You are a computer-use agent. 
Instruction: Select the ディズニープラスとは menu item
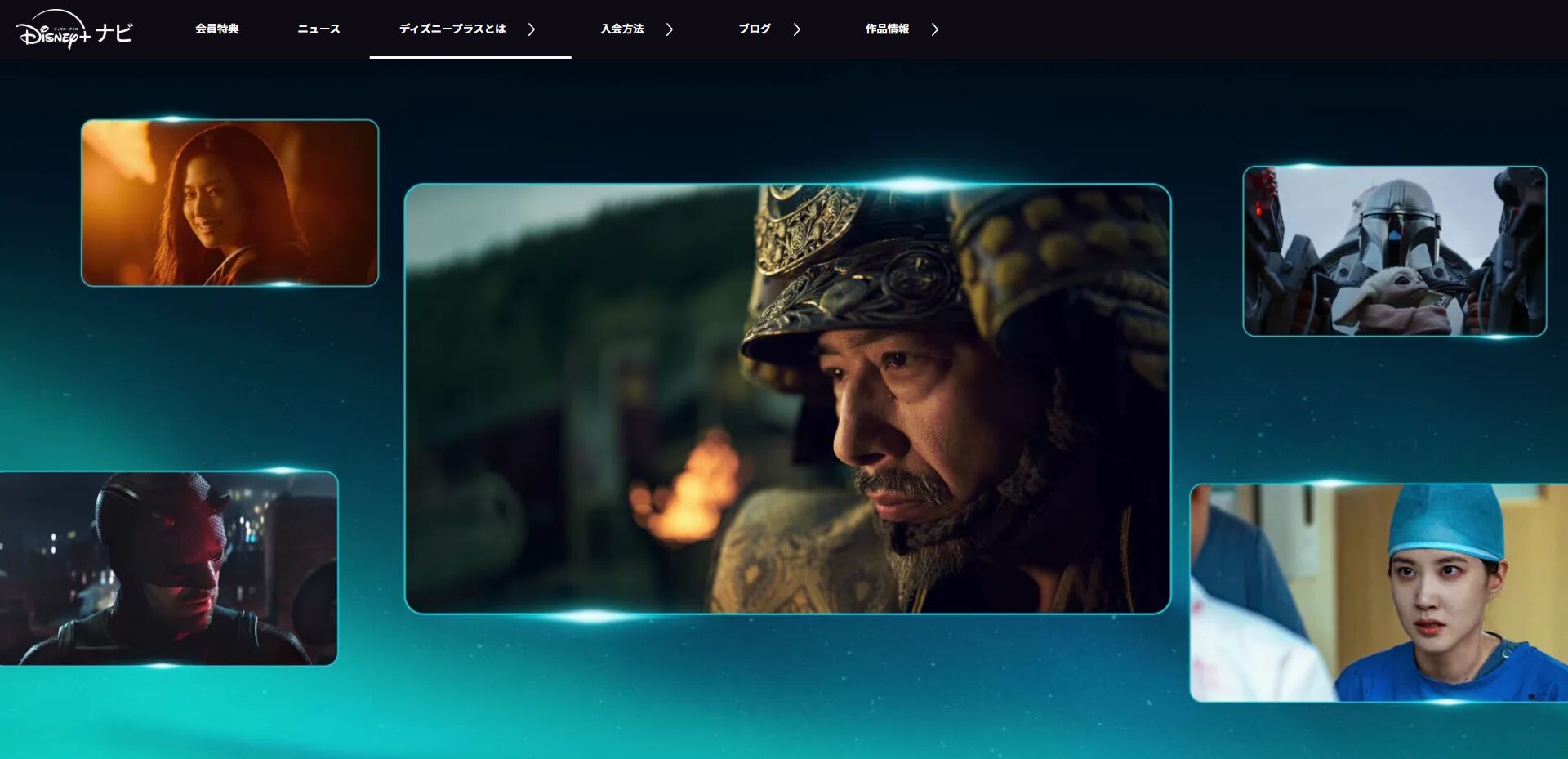[452, 29]
